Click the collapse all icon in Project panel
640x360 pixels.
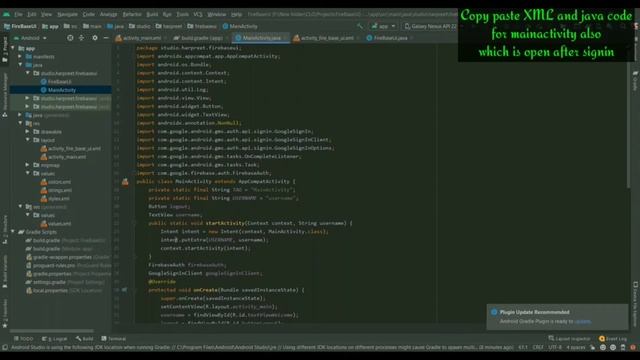[82, 38]
